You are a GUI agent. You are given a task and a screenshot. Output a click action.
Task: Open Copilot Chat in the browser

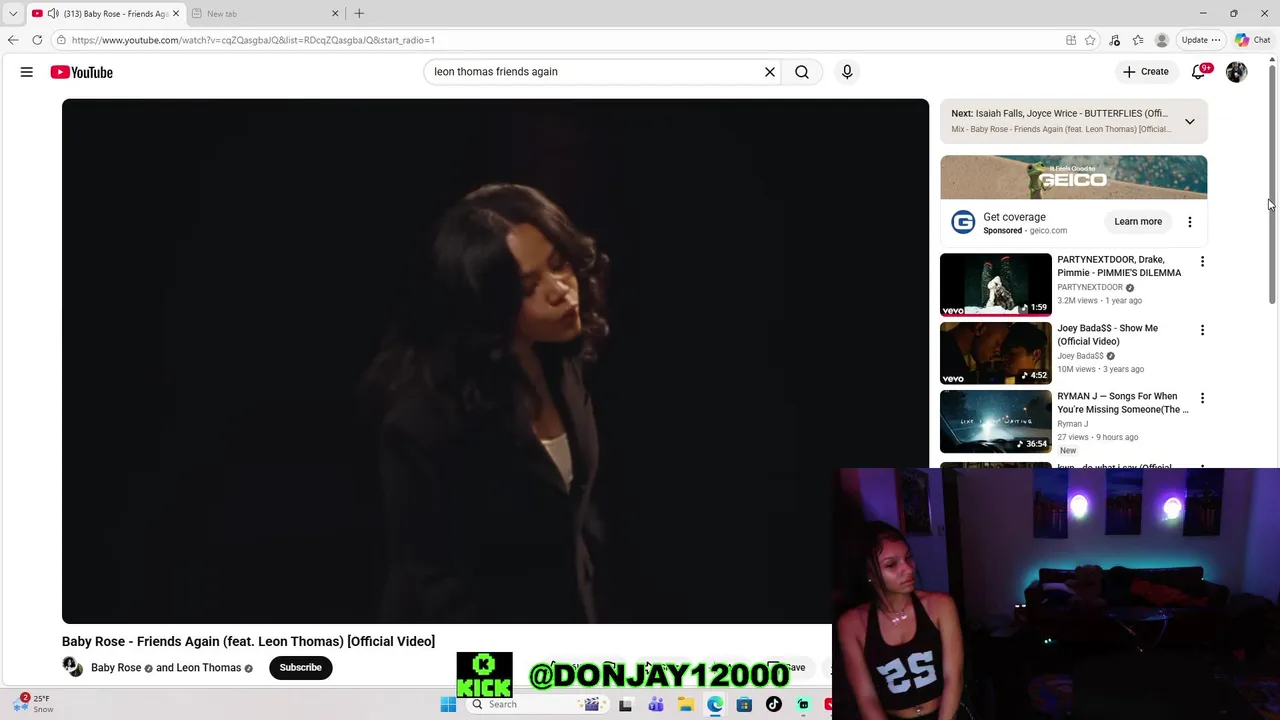1252,40
